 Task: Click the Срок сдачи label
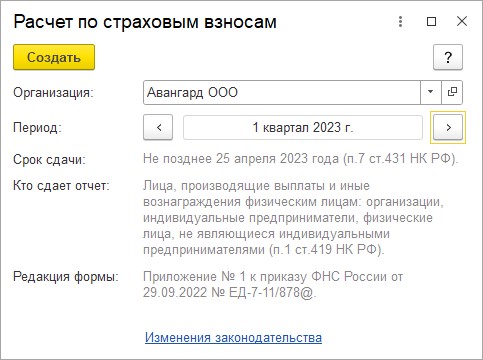point(49,159)
